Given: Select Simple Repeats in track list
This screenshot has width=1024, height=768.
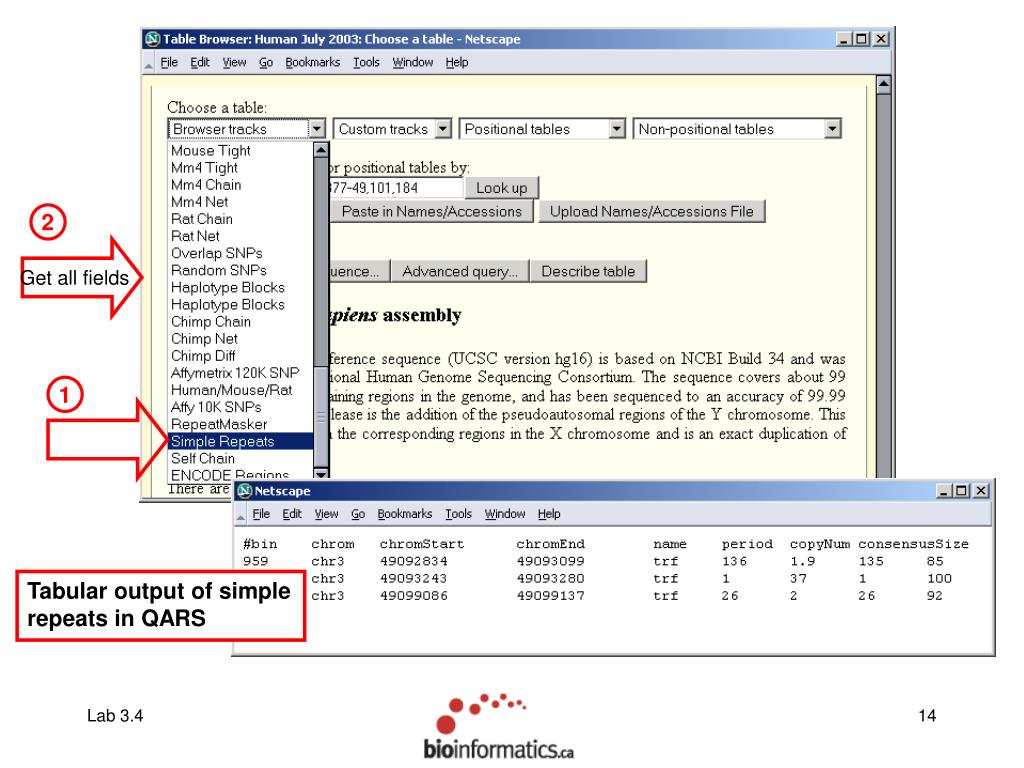Looking at the screenshot, I should [x=240, y=441].
